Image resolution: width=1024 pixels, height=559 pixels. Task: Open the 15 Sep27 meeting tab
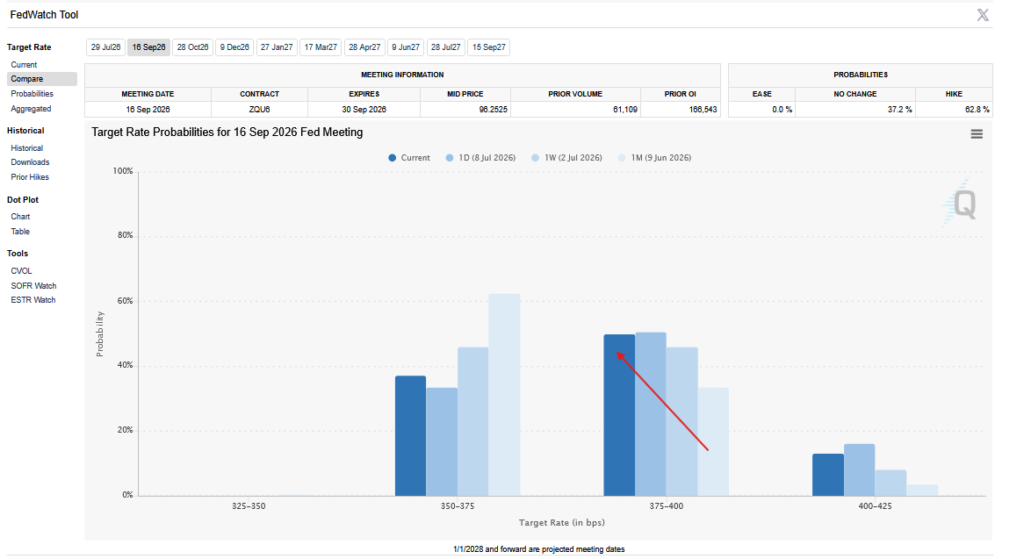(489, 48)
